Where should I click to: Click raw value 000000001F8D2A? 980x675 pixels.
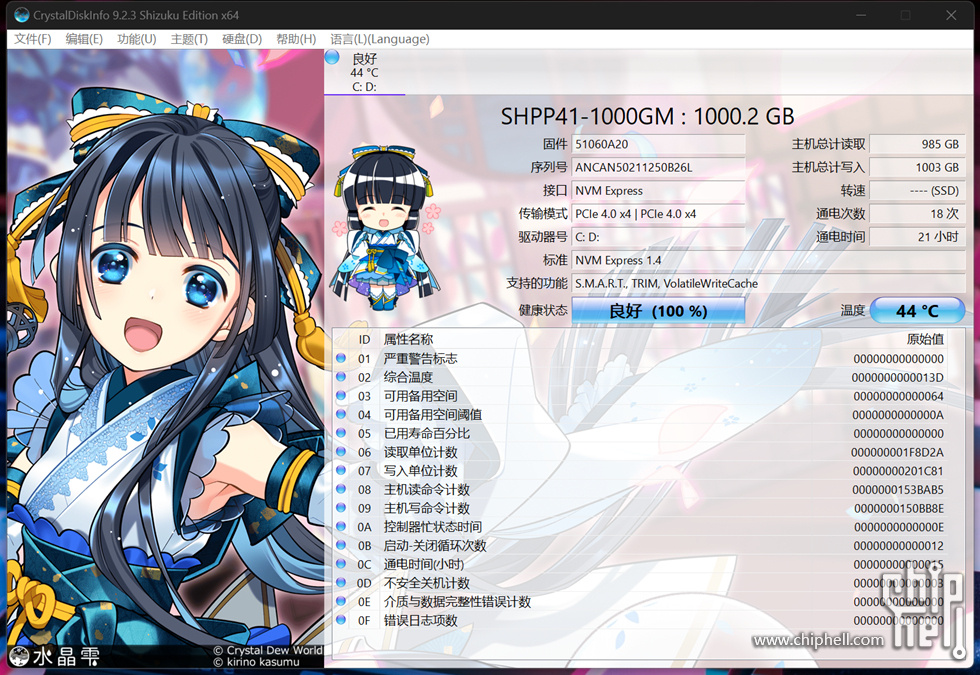pos(898,452)
